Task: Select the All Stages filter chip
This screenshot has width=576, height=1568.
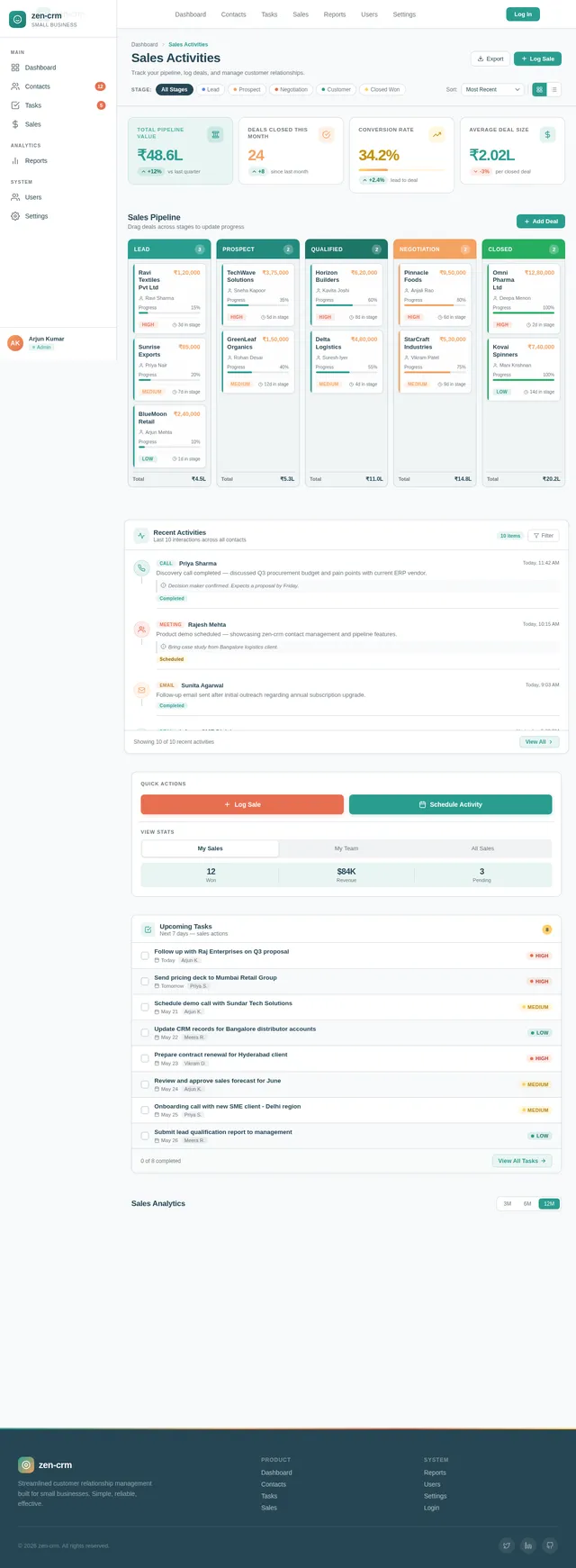Action: pyautogui.click(x=175, y=89)
